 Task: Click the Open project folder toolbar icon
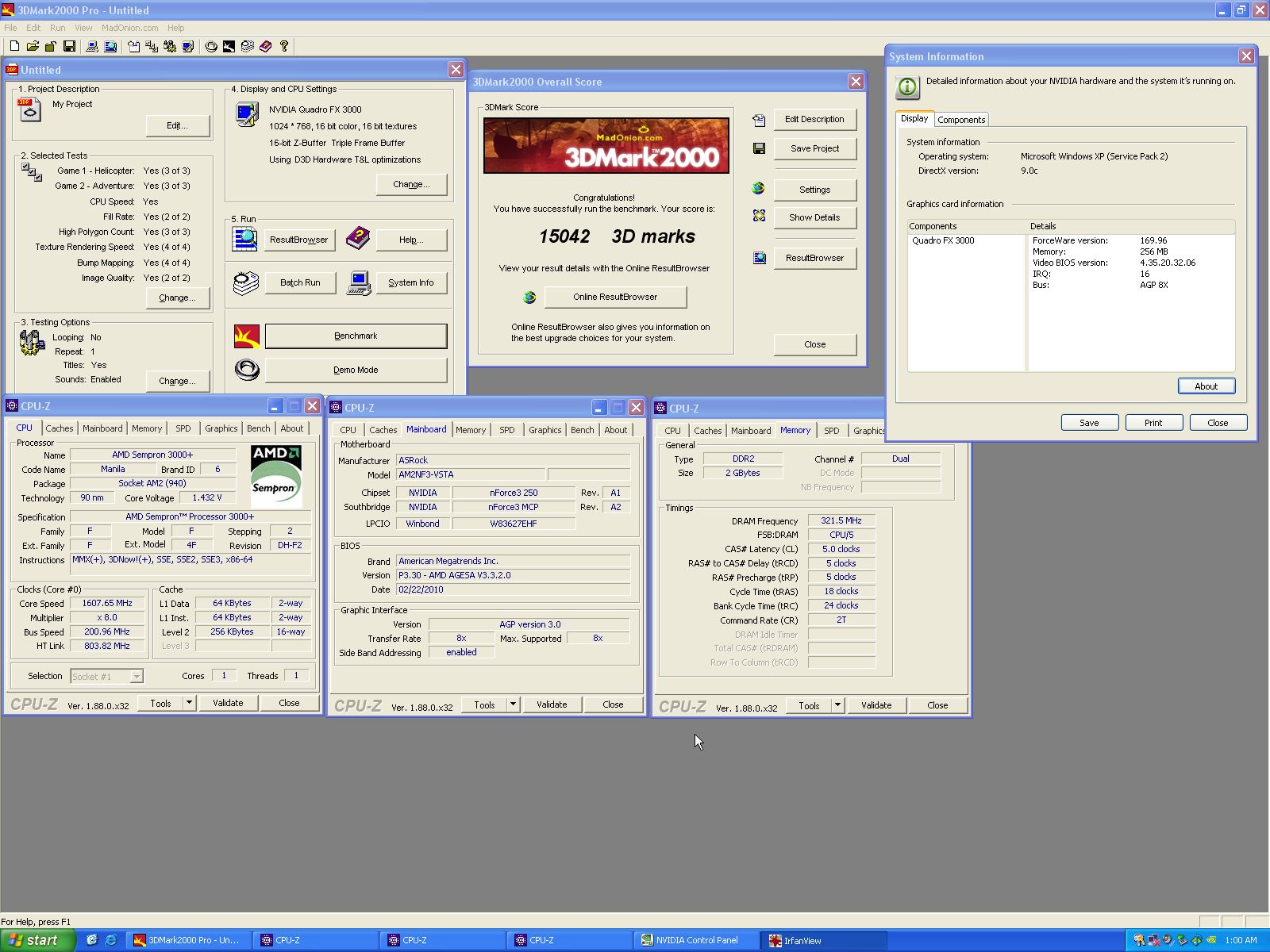tap(33, 46)
